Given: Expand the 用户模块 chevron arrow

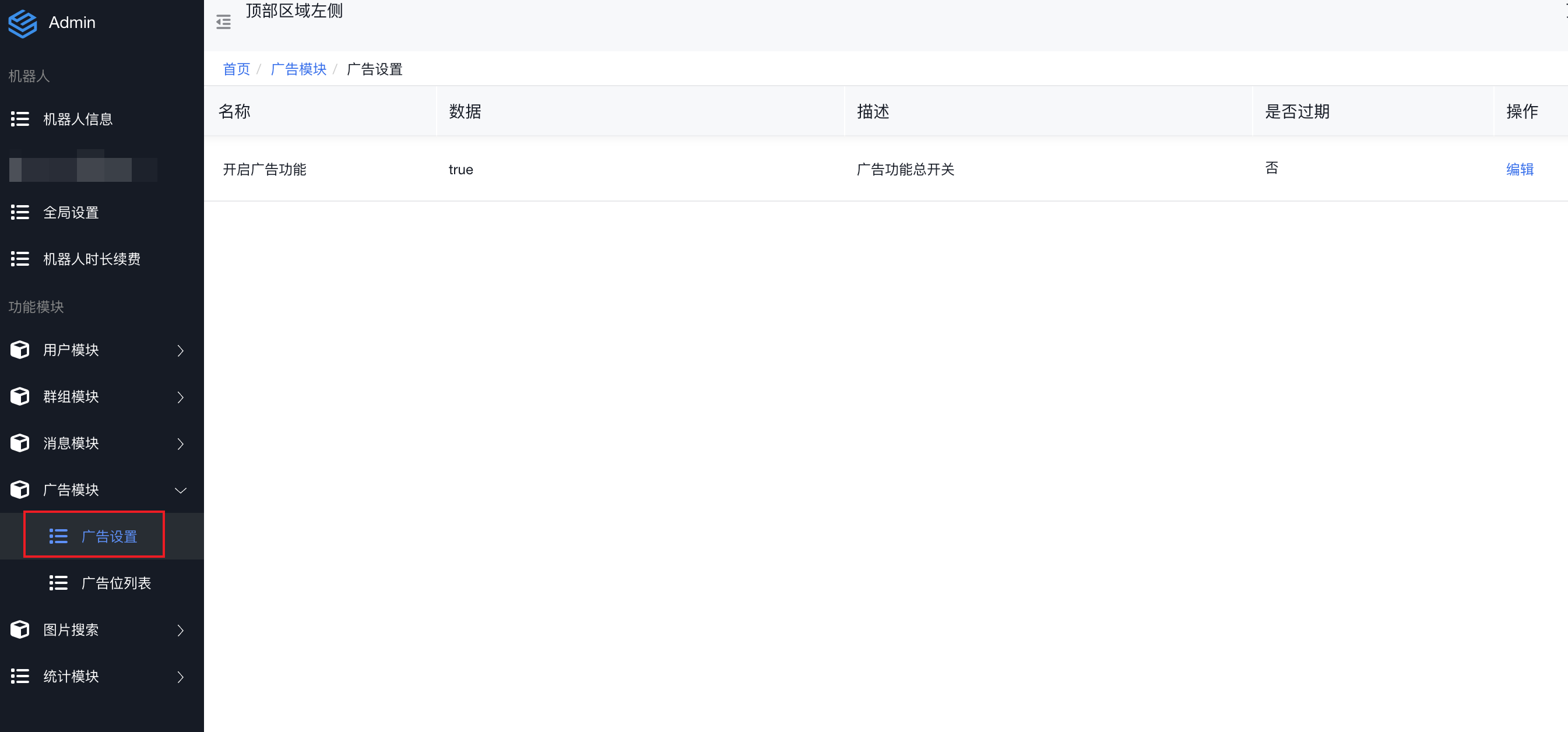Looking at the screenshot, I should point(180,350).
